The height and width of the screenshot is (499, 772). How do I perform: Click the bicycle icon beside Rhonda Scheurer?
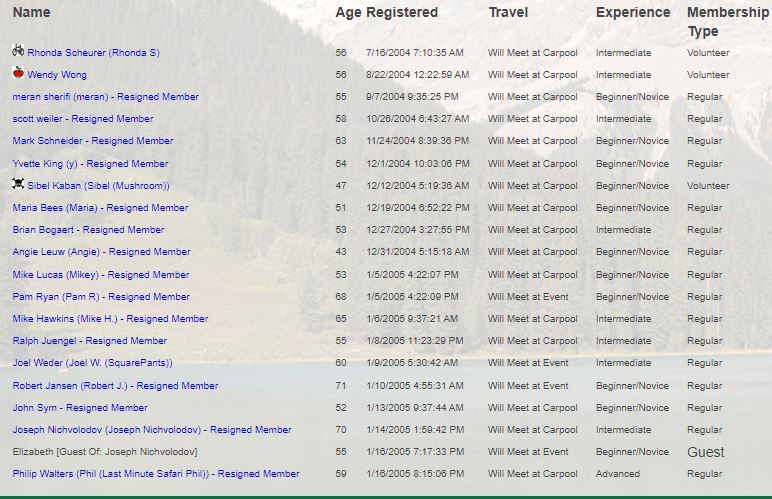coord(18,50)
